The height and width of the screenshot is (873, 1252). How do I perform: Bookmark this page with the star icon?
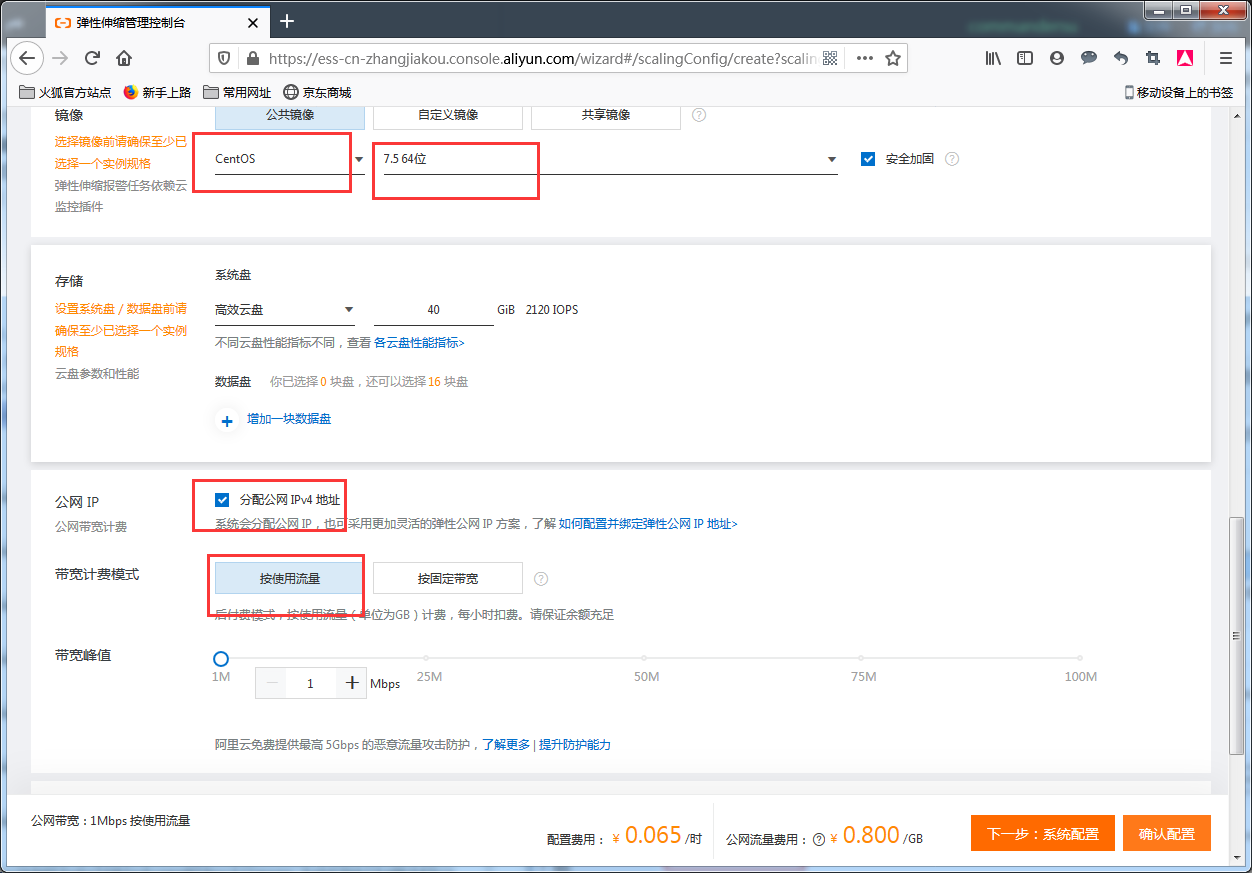[x=893, y=58]
